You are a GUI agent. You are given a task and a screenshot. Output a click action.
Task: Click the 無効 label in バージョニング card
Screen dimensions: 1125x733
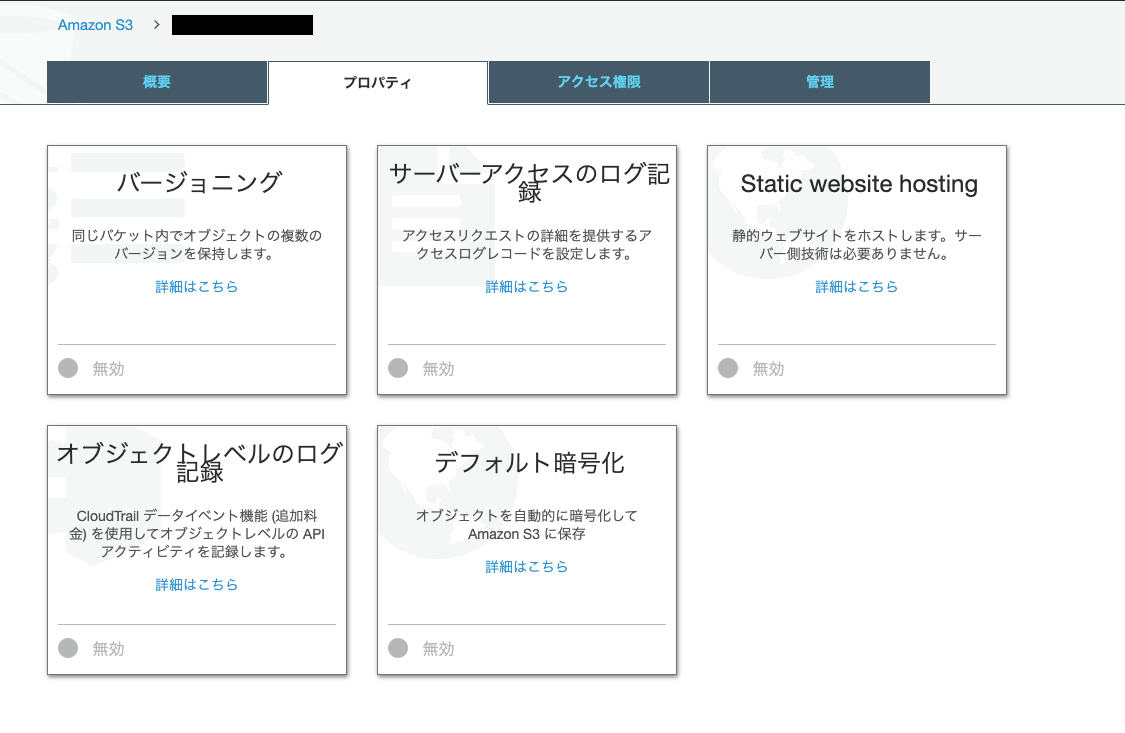pos(108,369)
